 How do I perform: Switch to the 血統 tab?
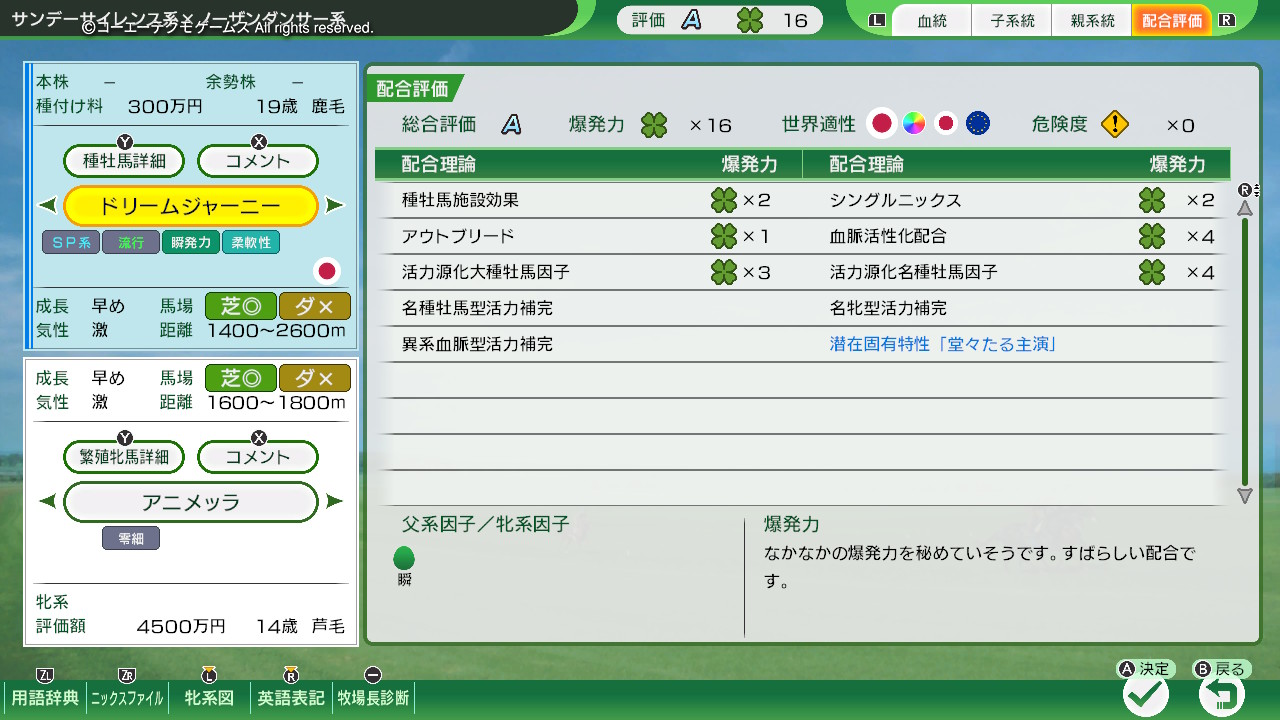pyautogui.click(x=931, y=21)
